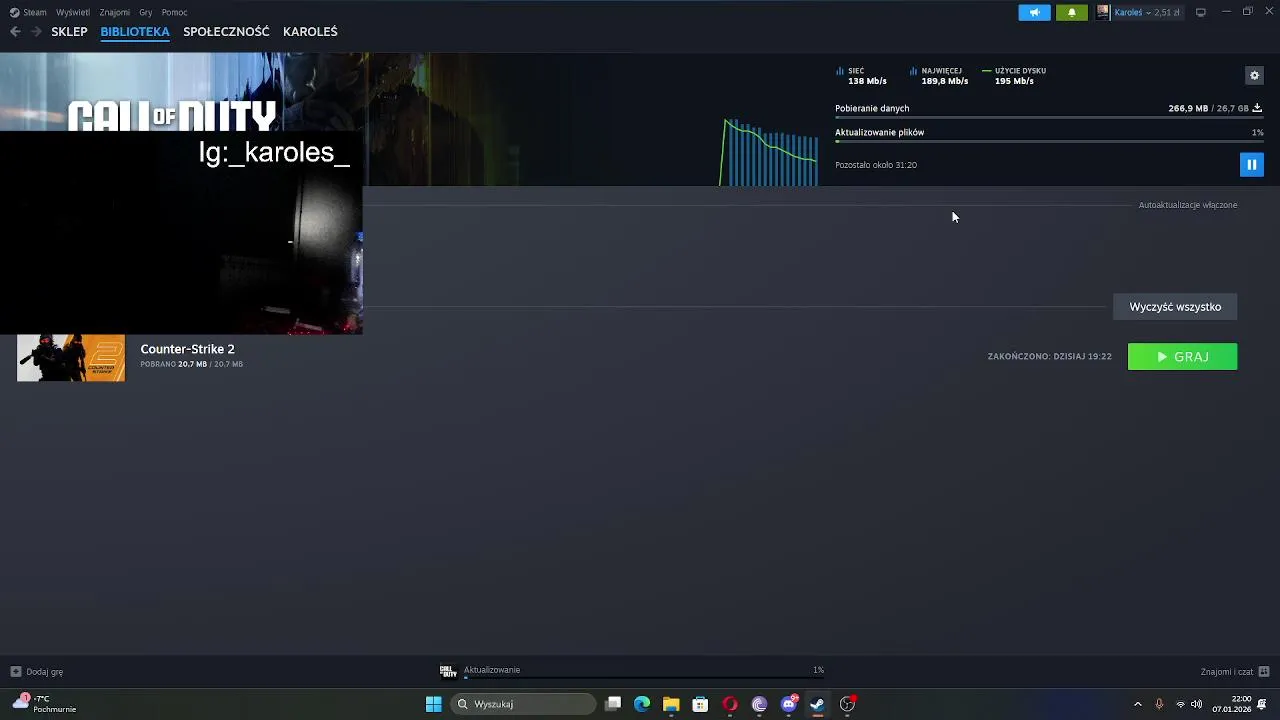Screen dimensions: 1280x720
Task: Click the tray microphone icon
Action: click(x=1159, y=704)
